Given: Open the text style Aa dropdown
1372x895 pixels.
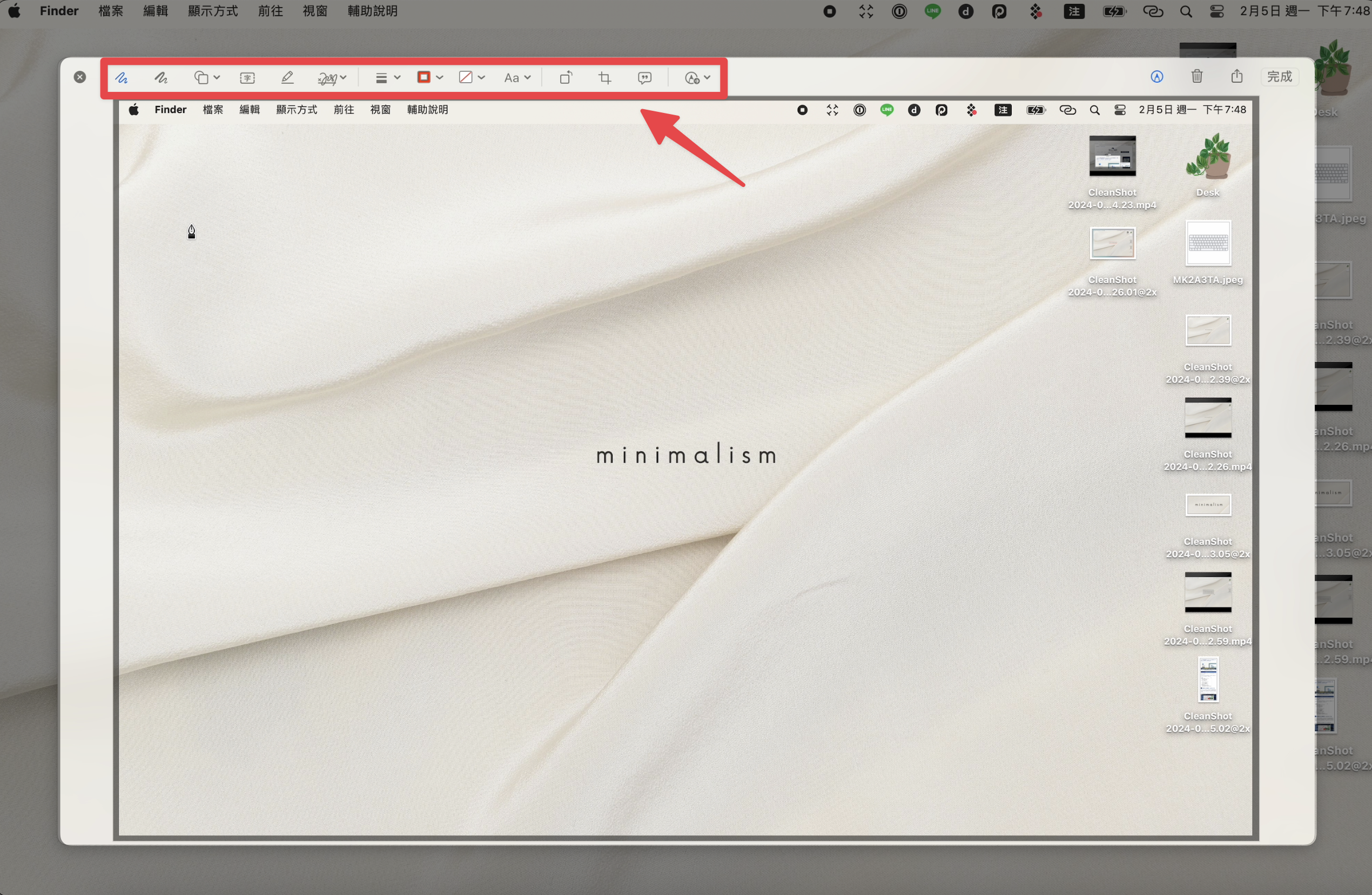Looking at the screenshot, I should [517, 78].
